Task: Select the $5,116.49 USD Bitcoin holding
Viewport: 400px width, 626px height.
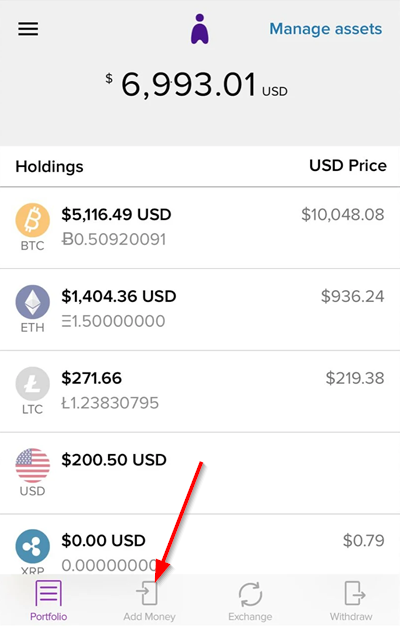Action: click(x=200, y=228)
